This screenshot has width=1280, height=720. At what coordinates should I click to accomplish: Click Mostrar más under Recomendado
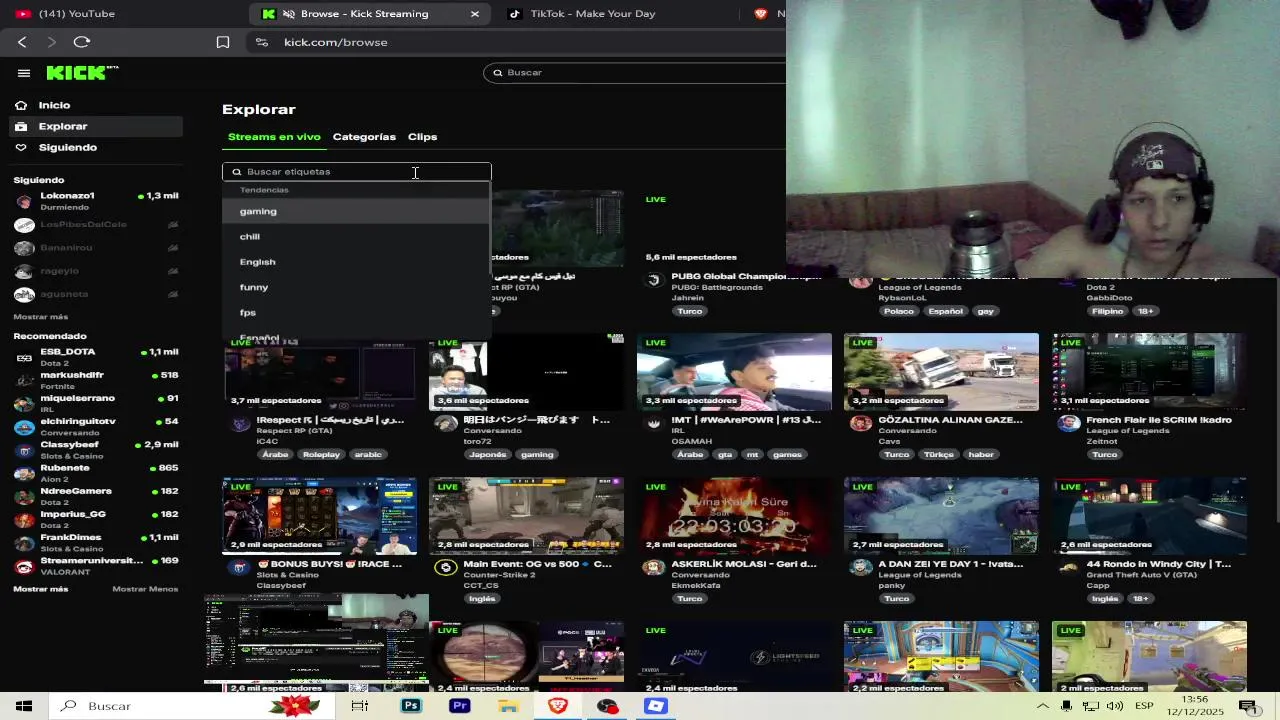pos(40,589)
